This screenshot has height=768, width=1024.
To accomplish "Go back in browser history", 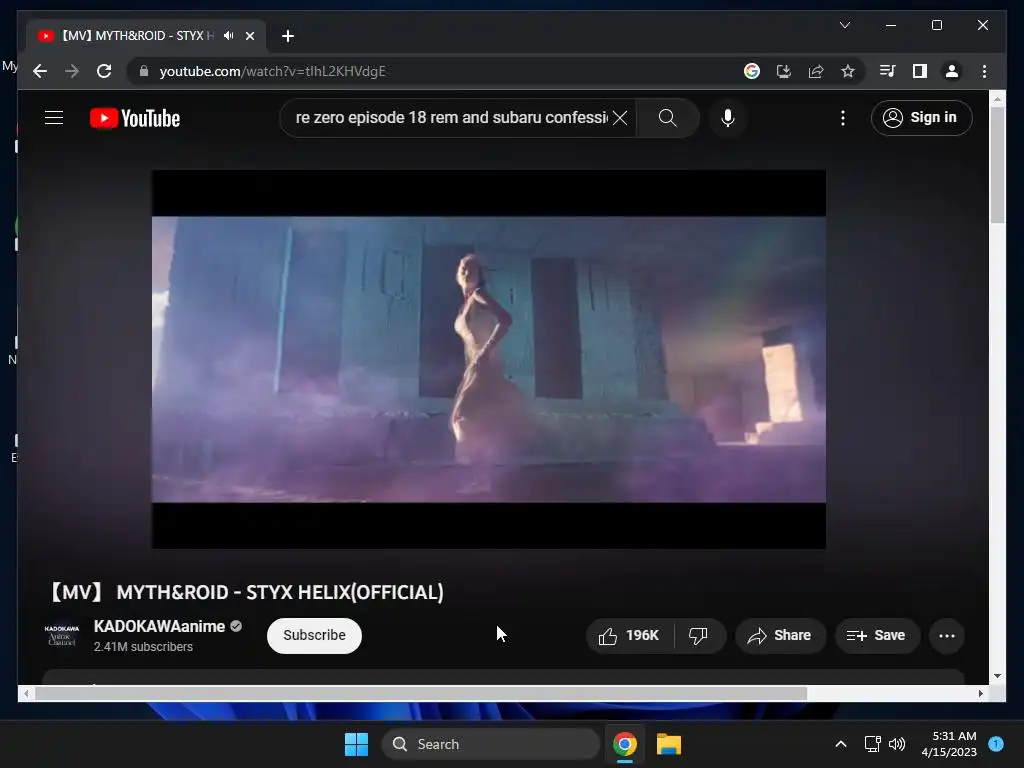I will tap(40, 71).
